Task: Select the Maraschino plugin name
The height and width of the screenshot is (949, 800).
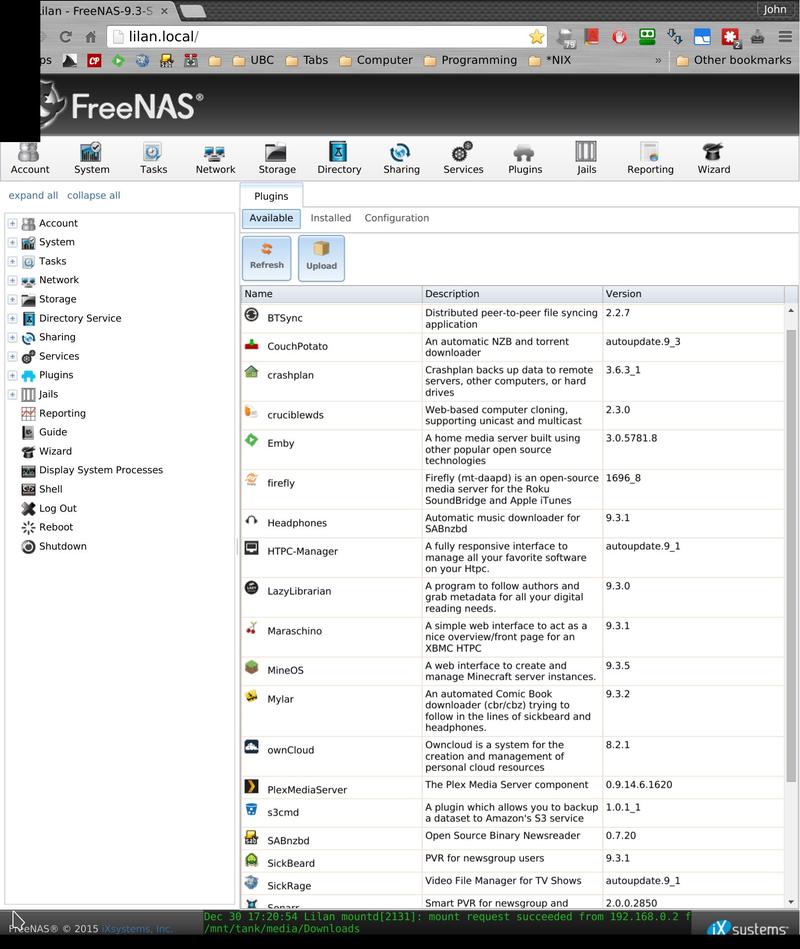Action: click(x=295, y=631)
